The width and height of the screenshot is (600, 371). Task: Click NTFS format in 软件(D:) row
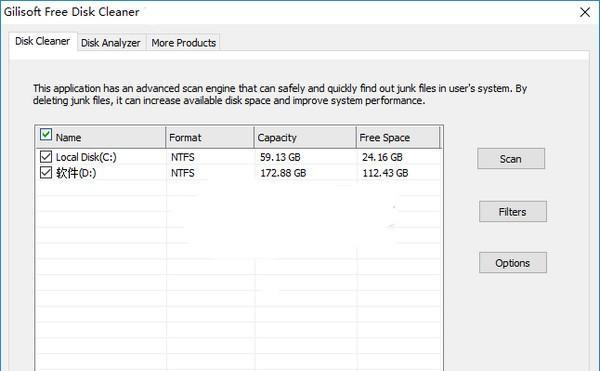(x=183, y=173)
